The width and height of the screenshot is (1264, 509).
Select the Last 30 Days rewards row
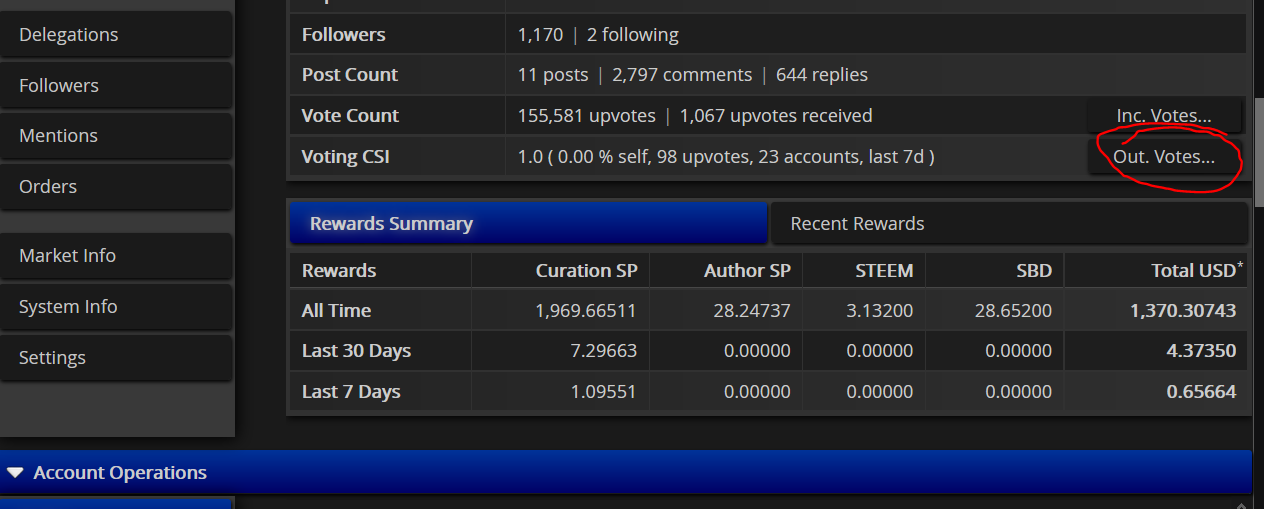point(768,351)
